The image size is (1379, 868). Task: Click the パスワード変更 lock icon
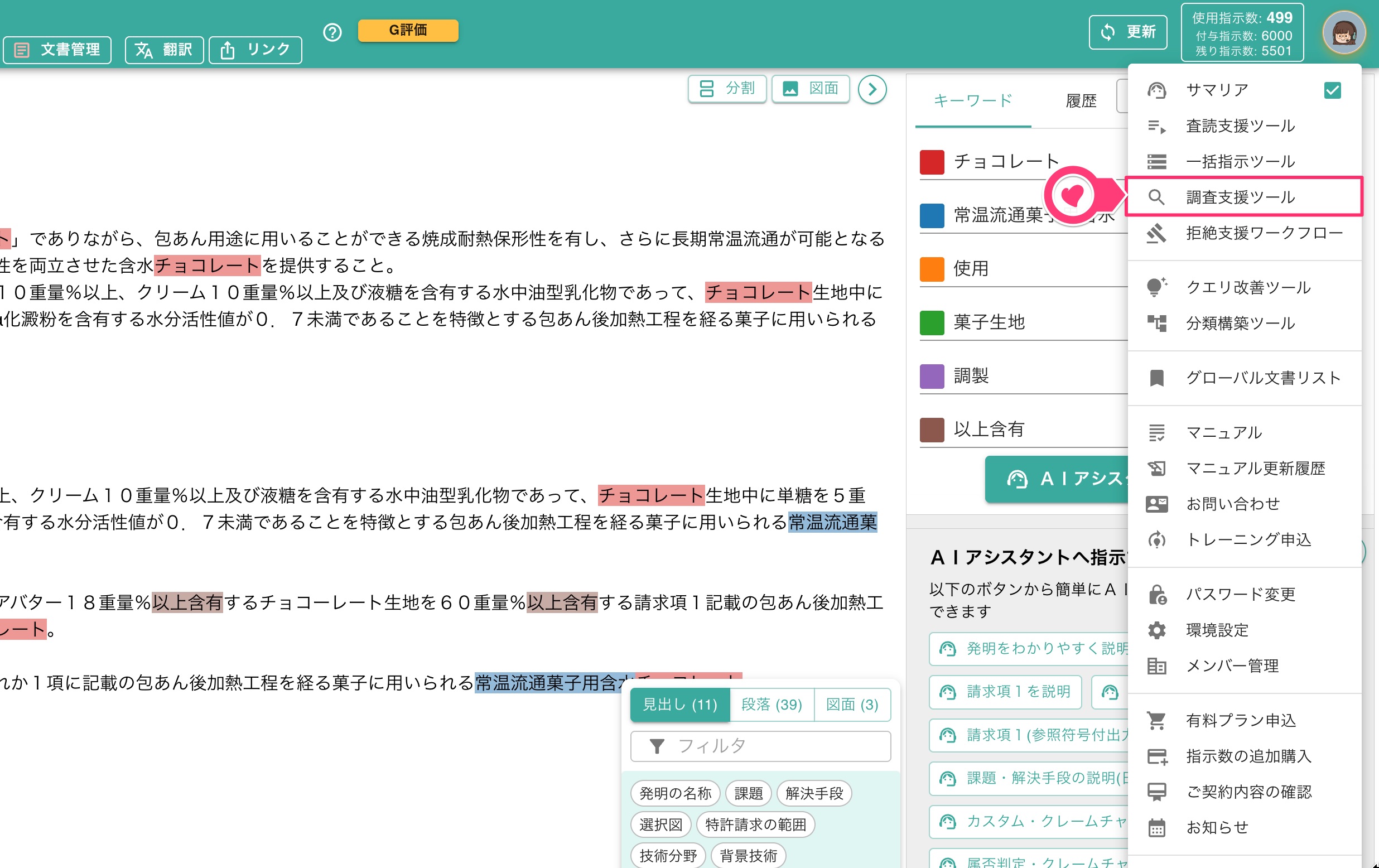click(x=1156, y=594)
